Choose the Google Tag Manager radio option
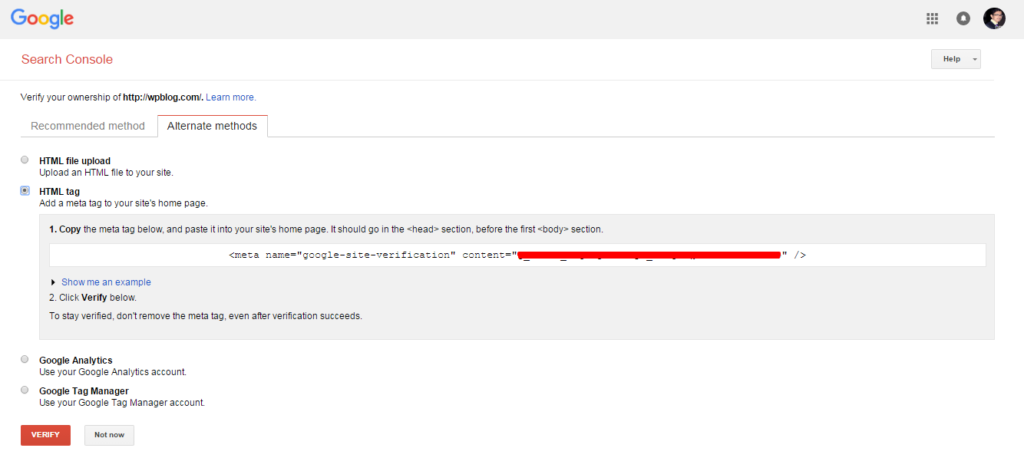 click(x=25, y=390)
